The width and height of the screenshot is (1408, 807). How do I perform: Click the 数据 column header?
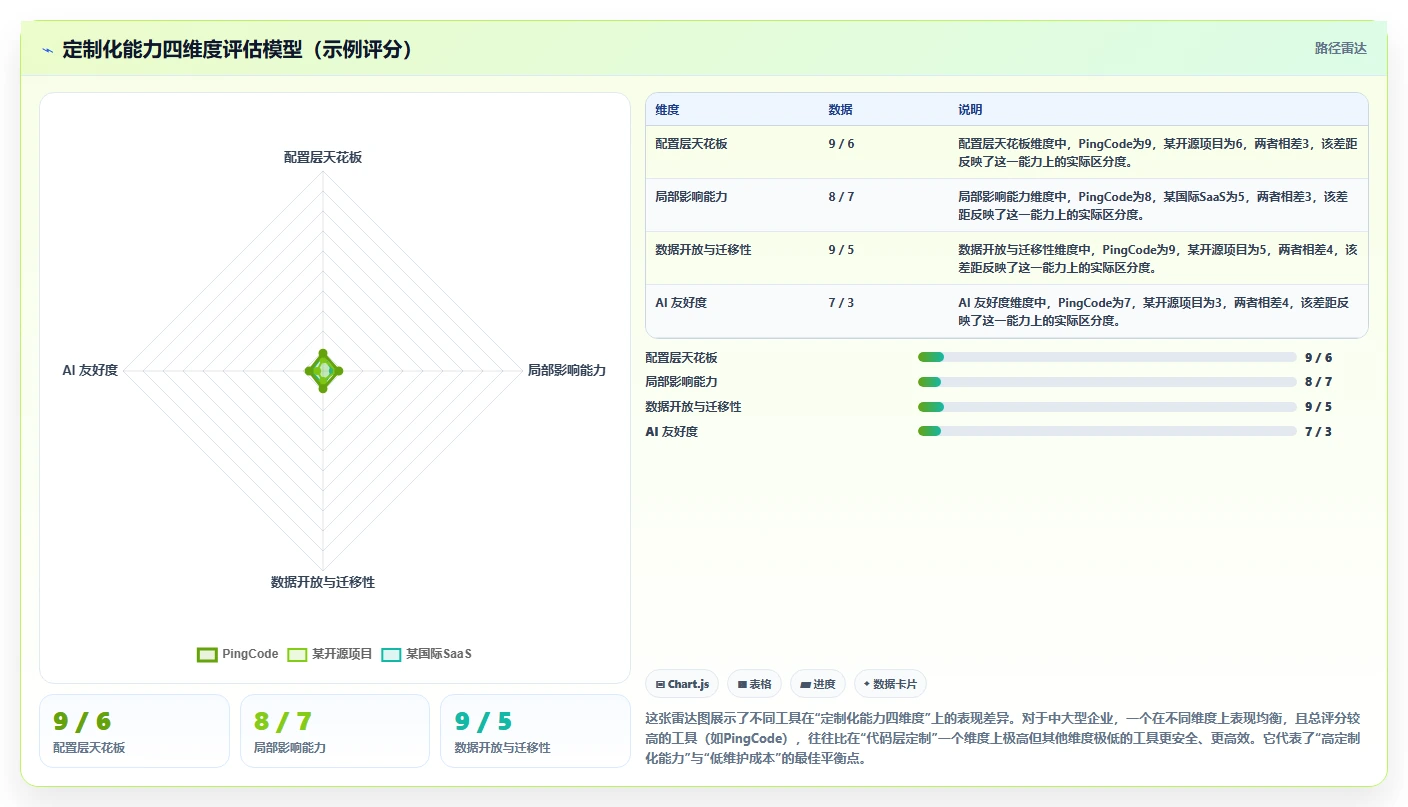840,110
